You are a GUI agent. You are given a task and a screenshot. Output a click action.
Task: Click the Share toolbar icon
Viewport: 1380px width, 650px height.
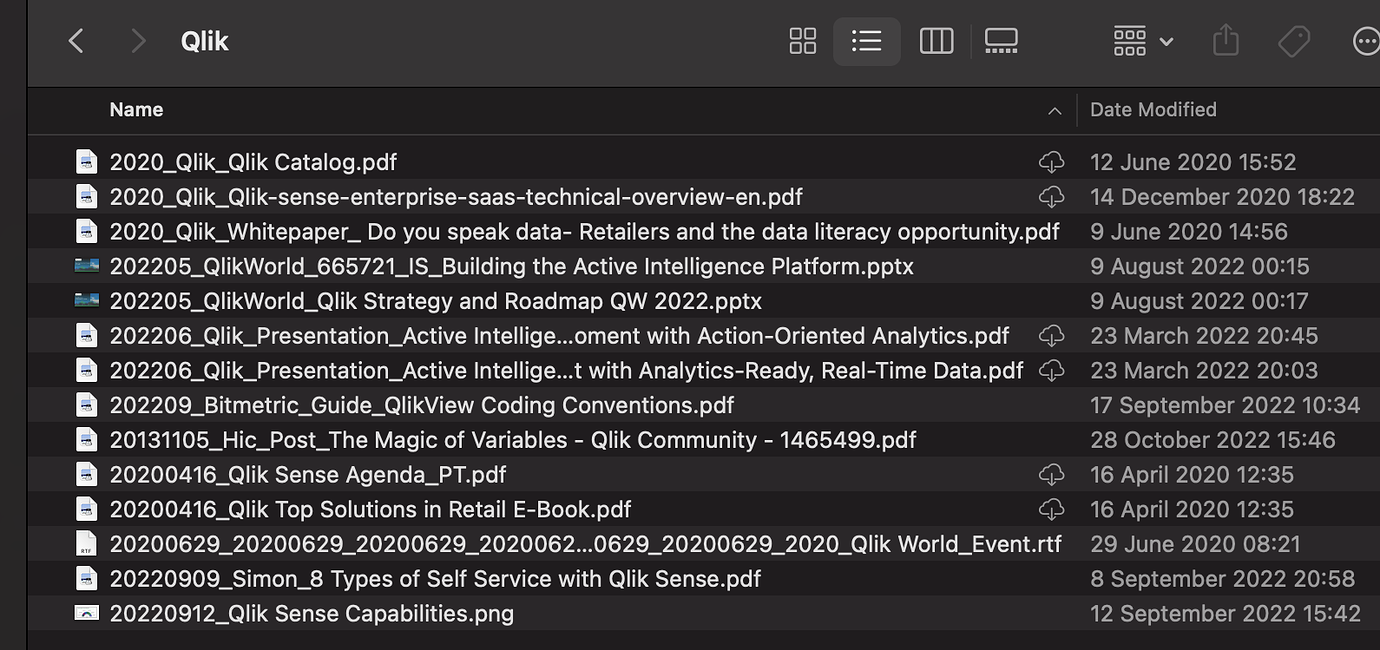1225,41
